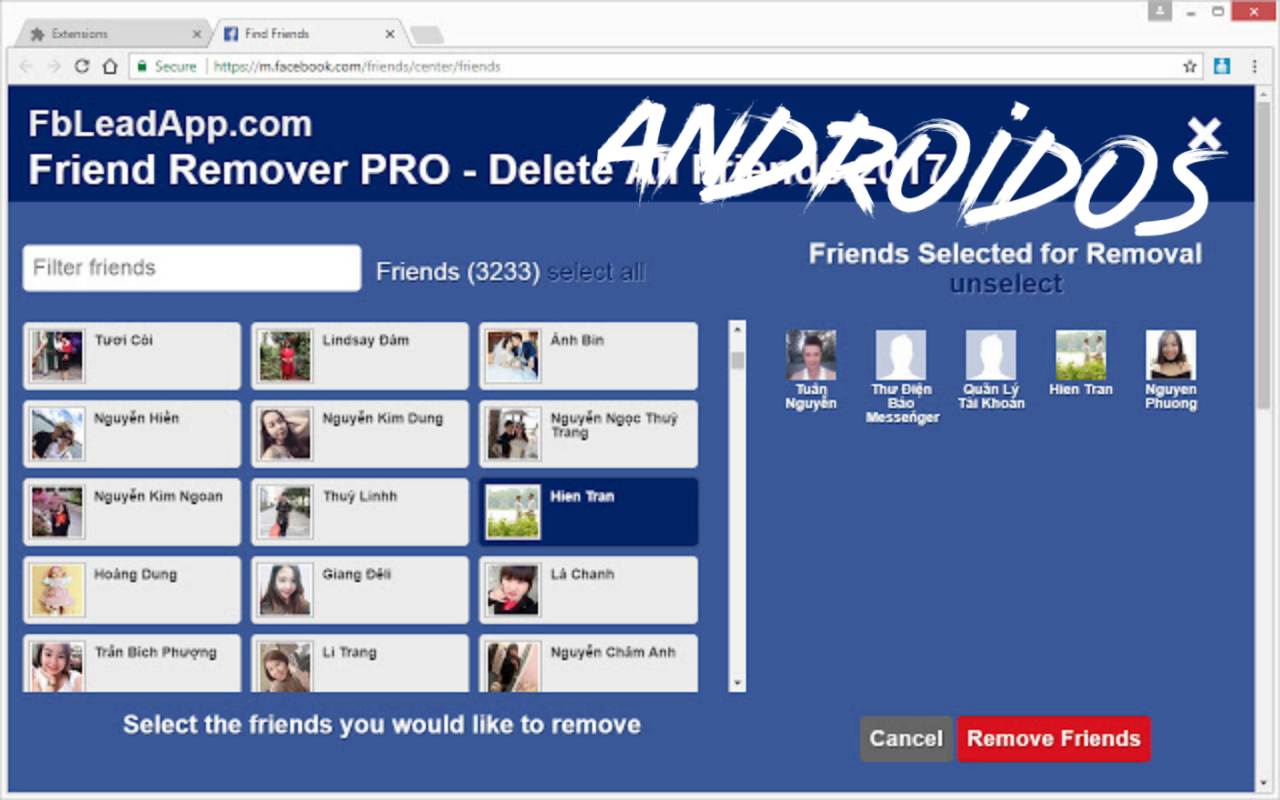1280x800 pixels.
Task: Reload the page with refresh icon
Action: point(82,66)
